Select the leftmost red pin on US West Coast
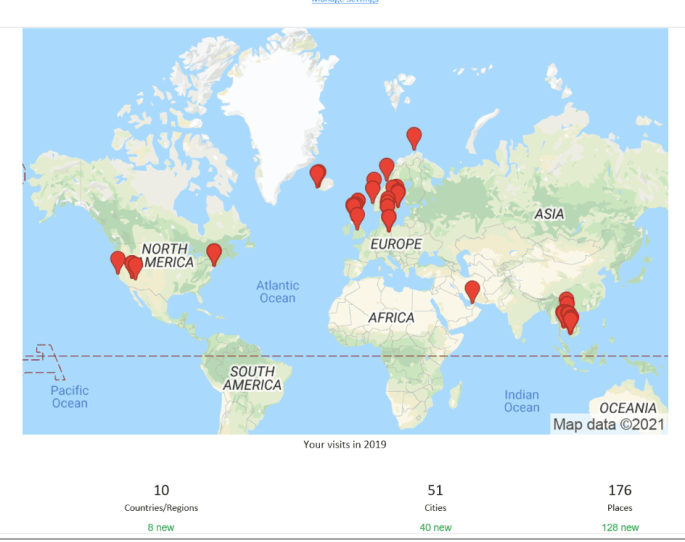 pos(118,261)
